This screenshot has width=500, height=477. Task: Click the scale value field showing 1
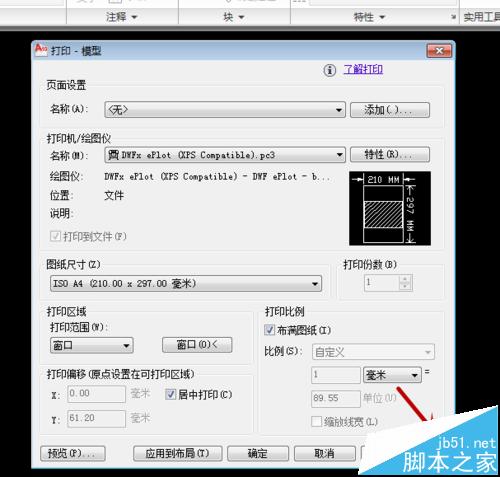(x=336, y=375)
